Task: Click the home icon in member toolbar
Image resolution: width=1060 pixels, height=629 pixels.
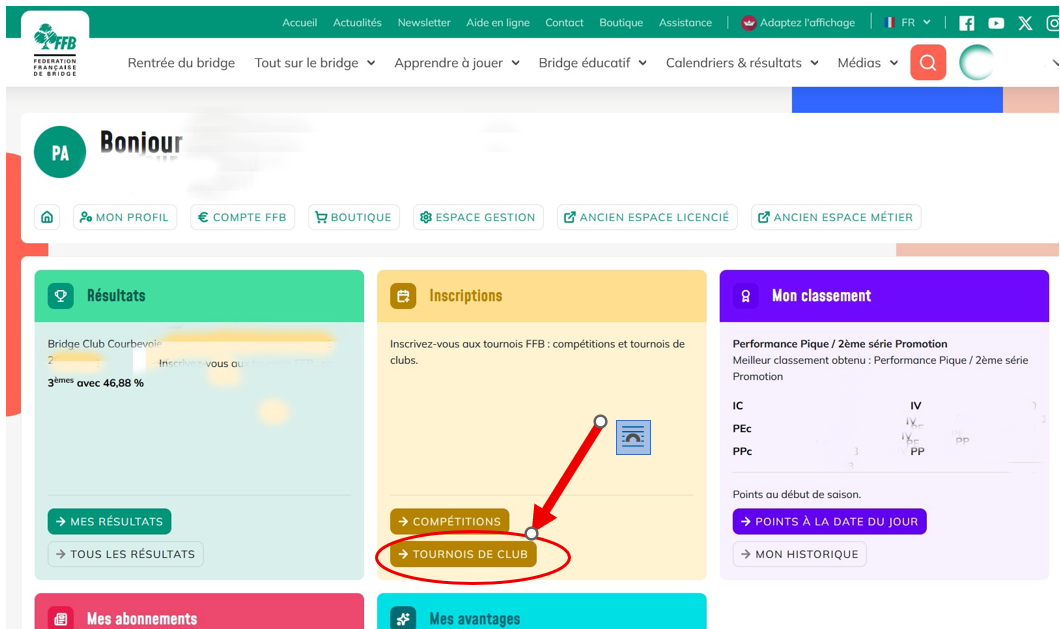Action: [x=47, y=217]
